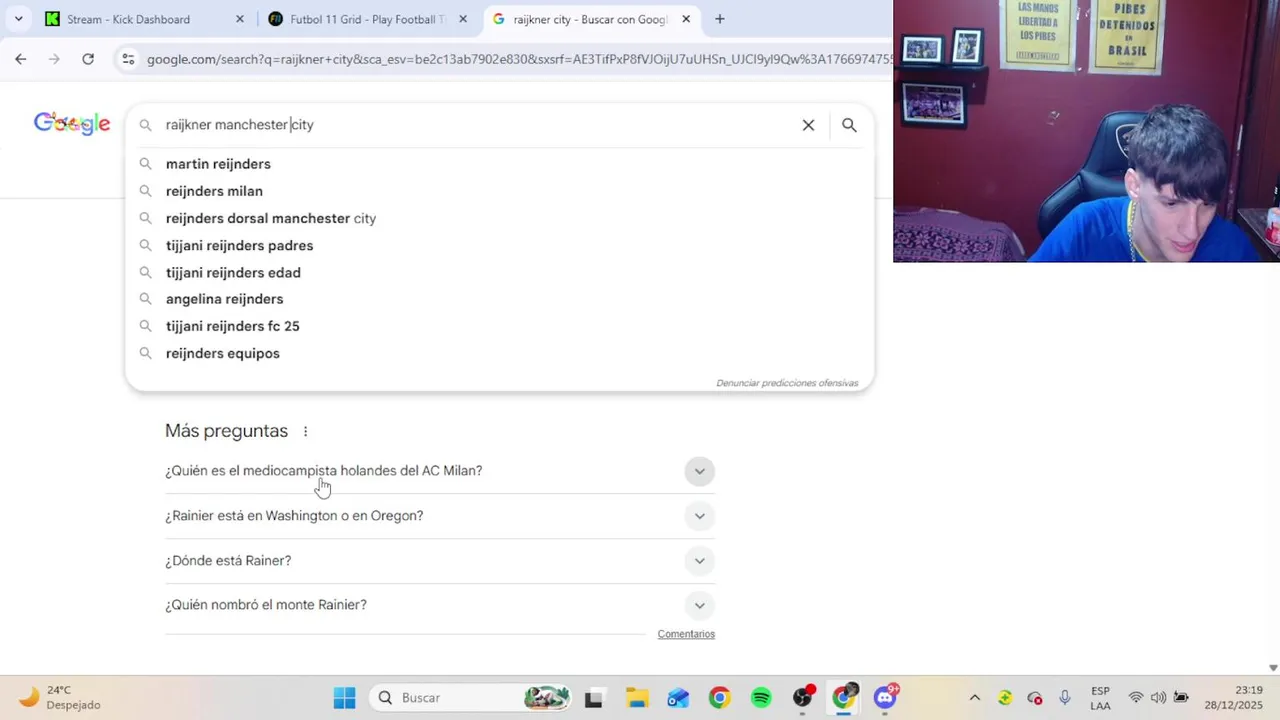Go back with the browser back arrow
The height and width of the screenshot is (720, 1280).
(21, 59)
